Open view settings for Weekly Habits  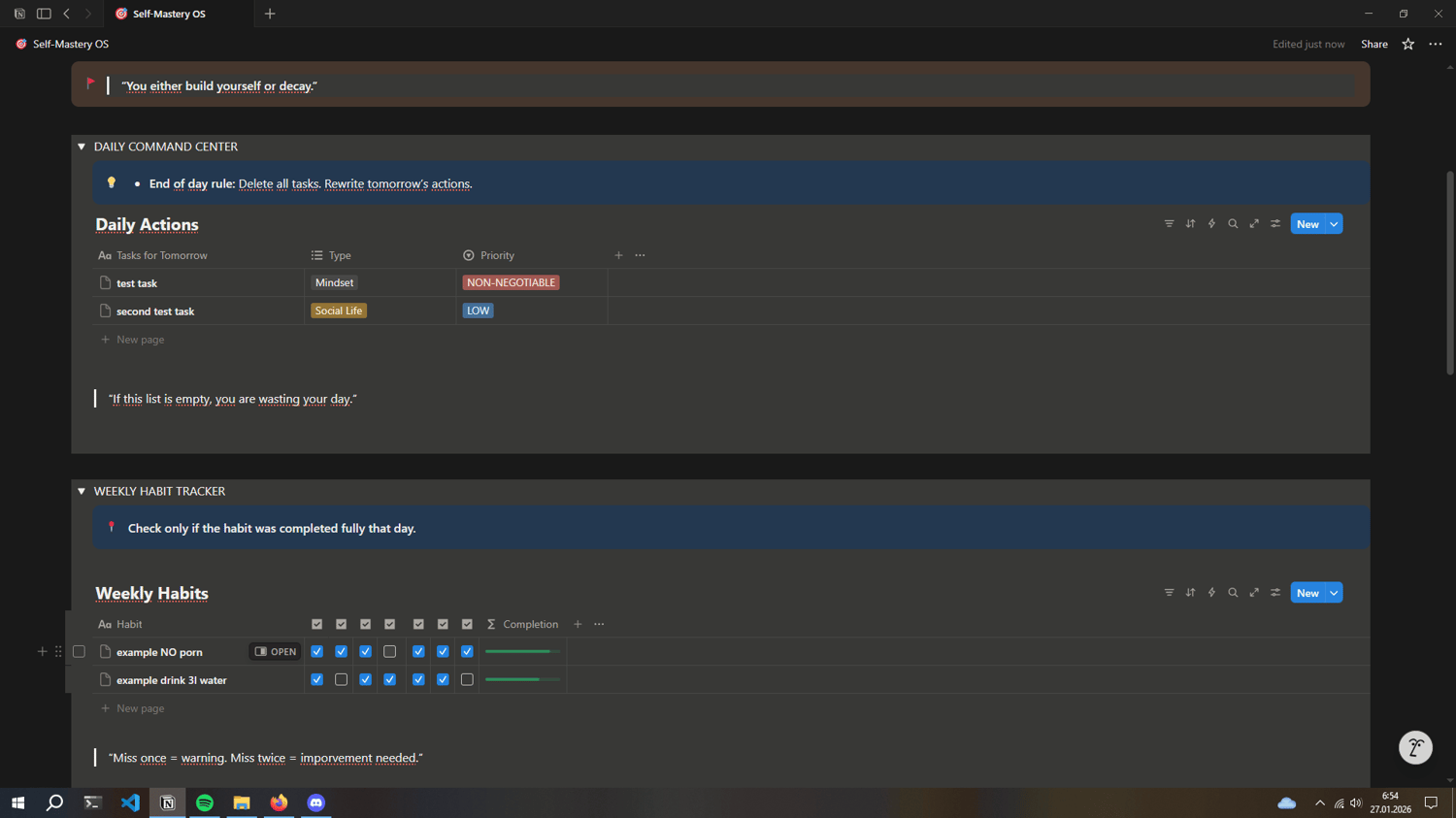click(1275, 593)
